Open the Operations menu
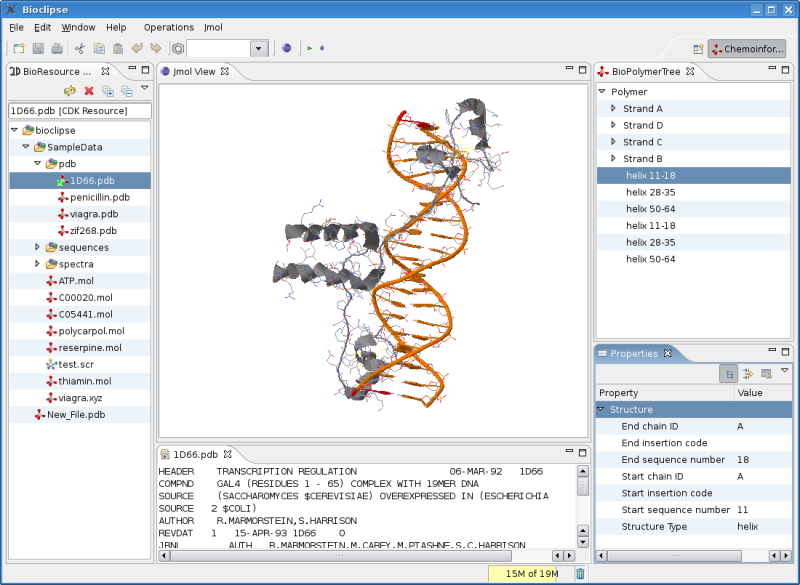The image size is (800, 585). (x=169, y=28)
